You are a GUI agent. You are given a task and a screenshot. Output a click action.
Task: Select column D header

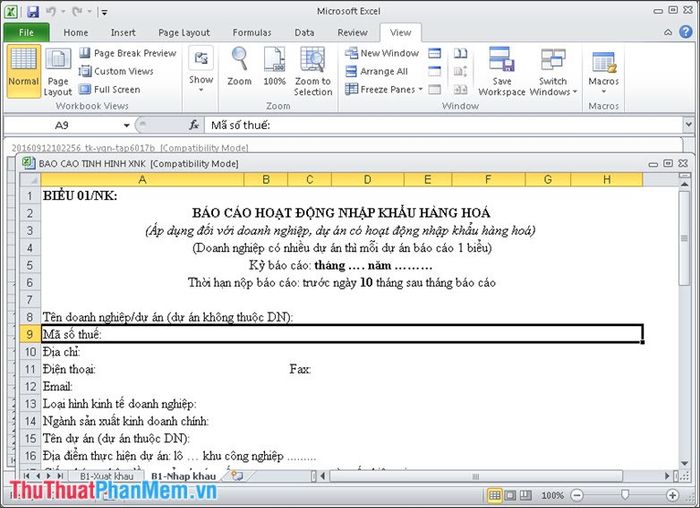pos(367,179)
